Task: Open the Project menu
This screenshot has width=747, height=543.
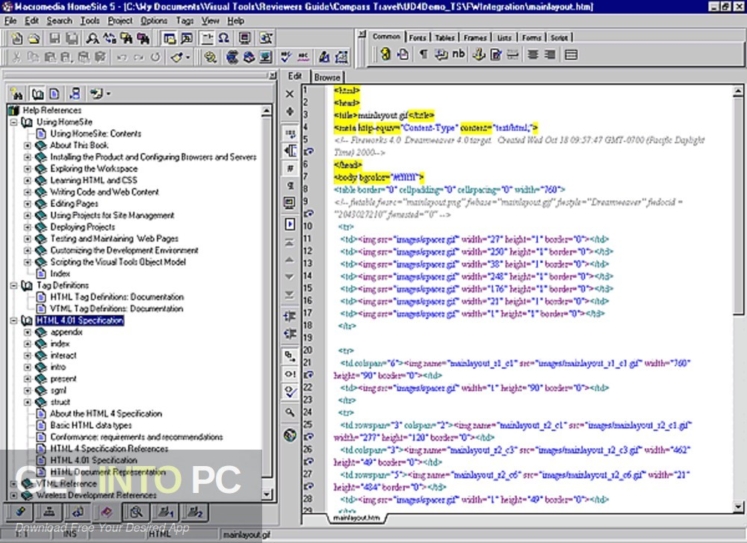Action: (x=120, y=21)
